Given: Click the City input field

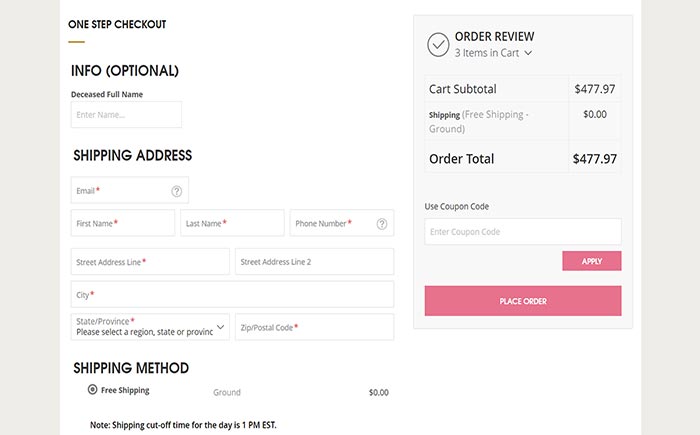Looking at the screenshot, I should coord(232,294).
